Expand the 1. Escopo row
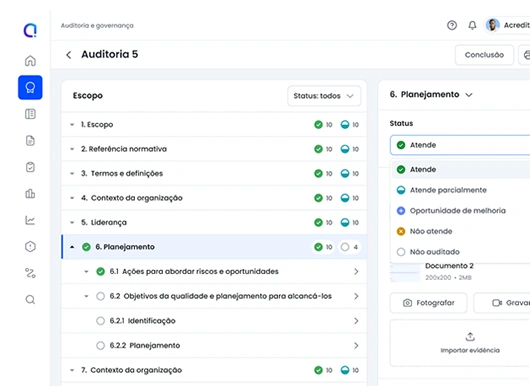Image resolution: width=530 pixels, height=386 pixels. click(x=72, y=125)
